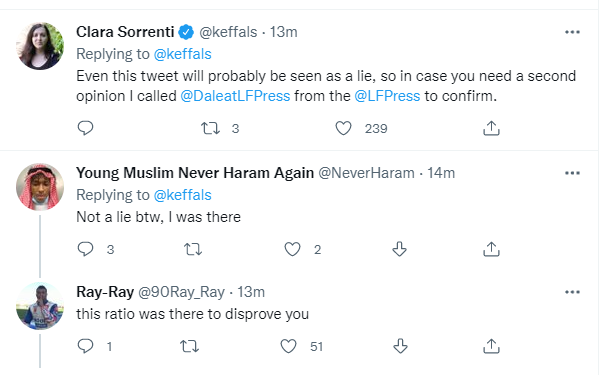Open more options on Ray-Ray's tweet

click(x=572, y=292)
